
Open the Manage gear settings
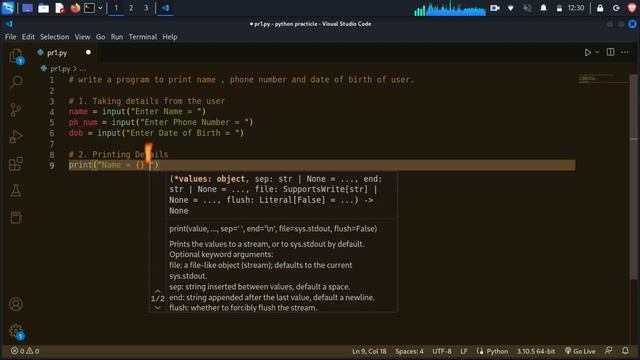coord(16,331)
